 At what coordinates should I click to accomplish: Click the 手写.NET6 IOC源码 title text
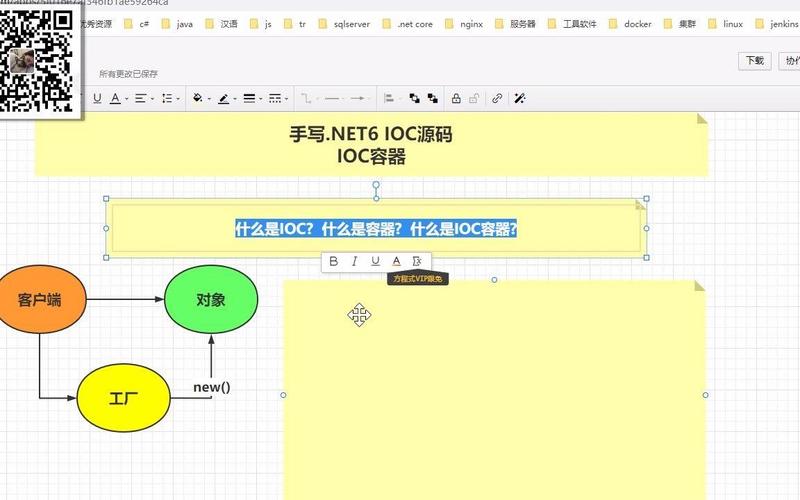[x=371, y=134]
